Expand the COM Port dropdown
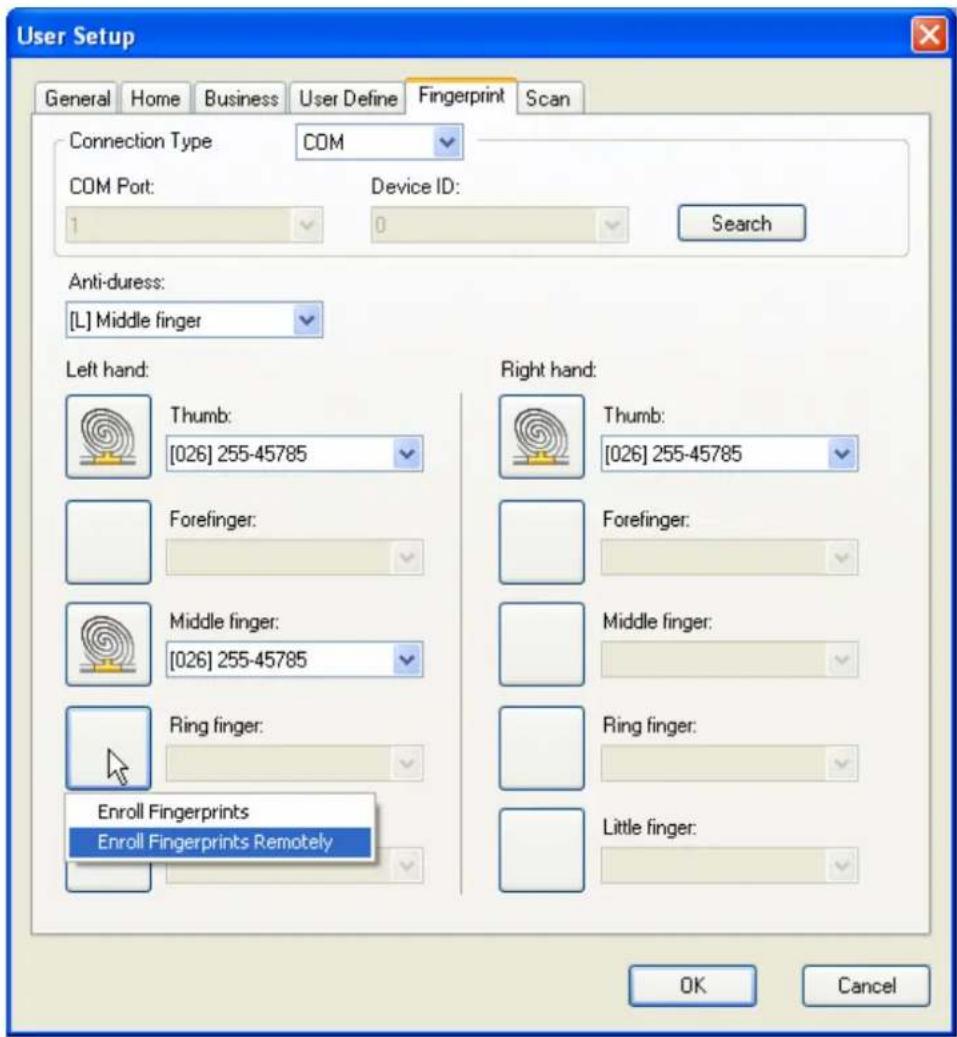The width and height of the screenshot is (957, 1037). (194, 225)
